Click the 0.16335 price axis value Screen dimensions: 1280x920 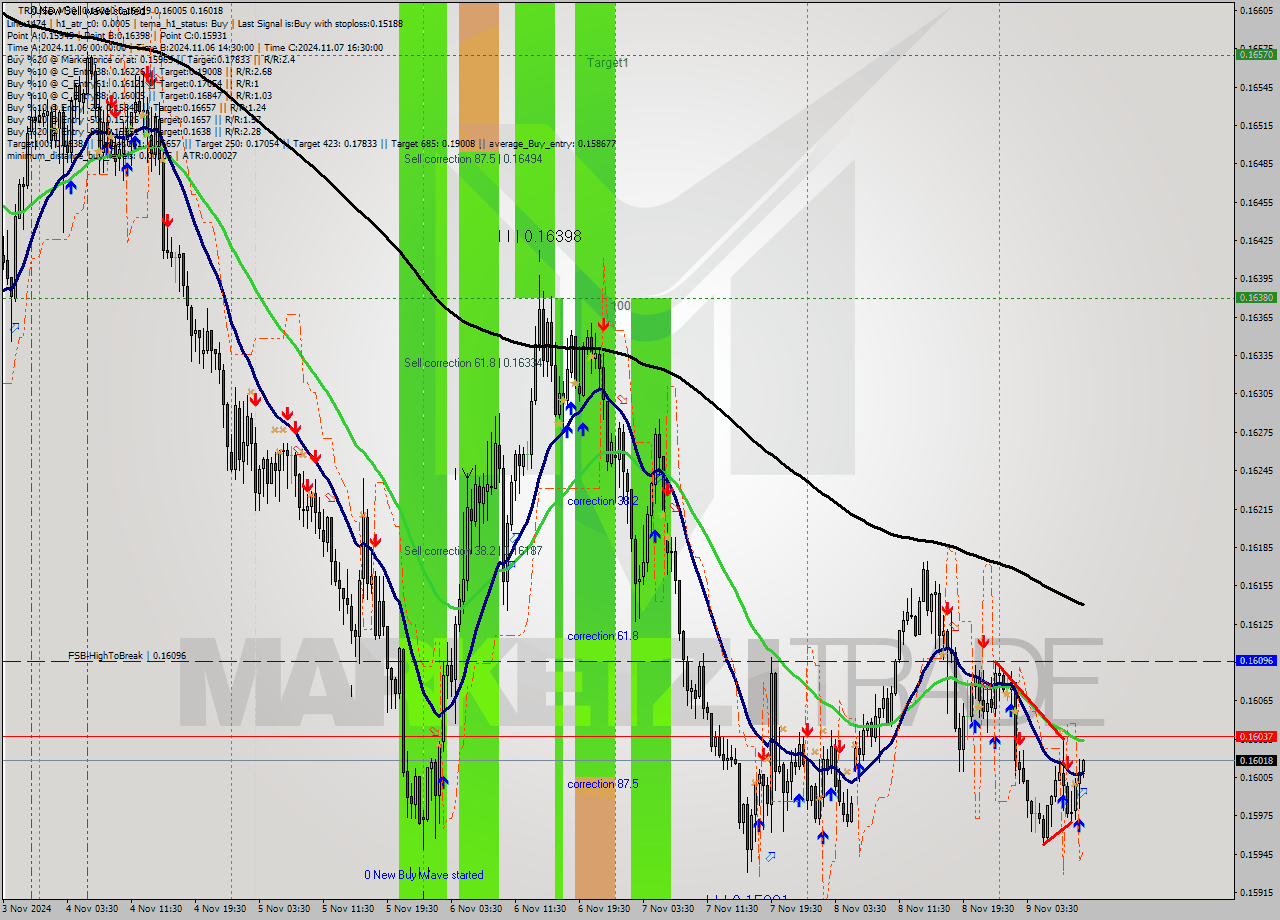[1257, 356]
